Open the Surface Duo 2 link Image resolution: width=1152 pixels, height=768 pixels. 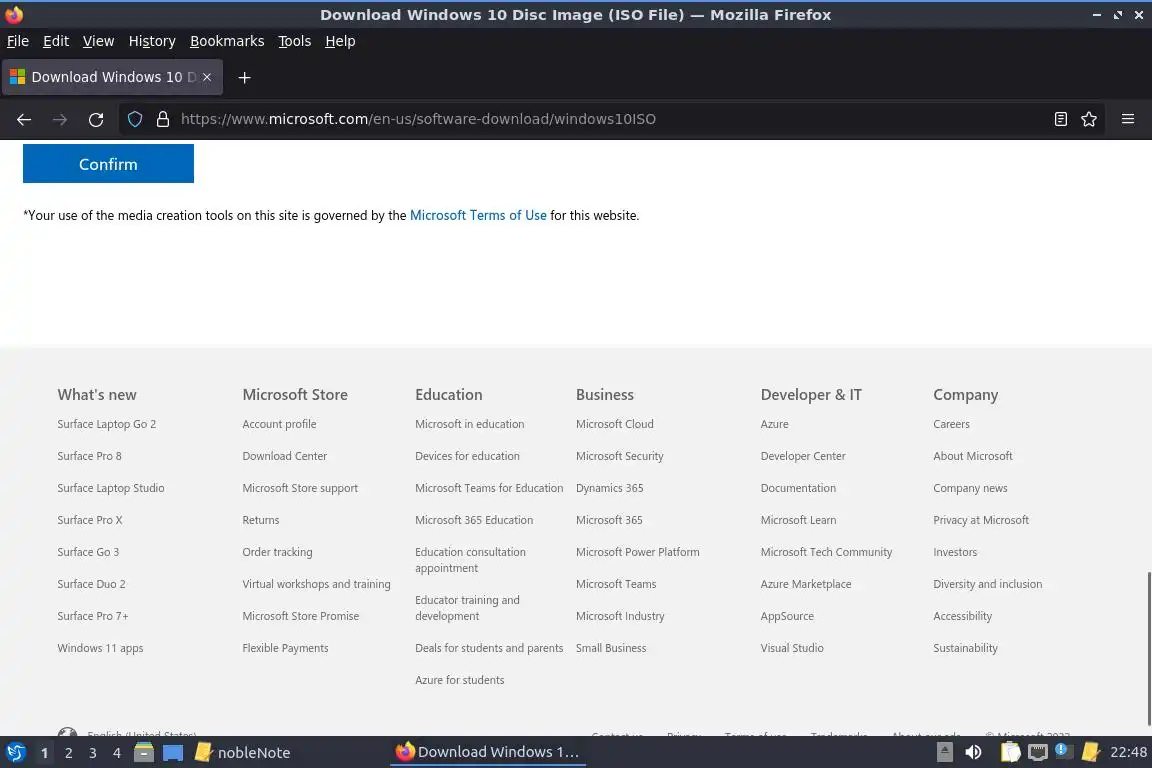pyautogui.click(x=91, y=584)
